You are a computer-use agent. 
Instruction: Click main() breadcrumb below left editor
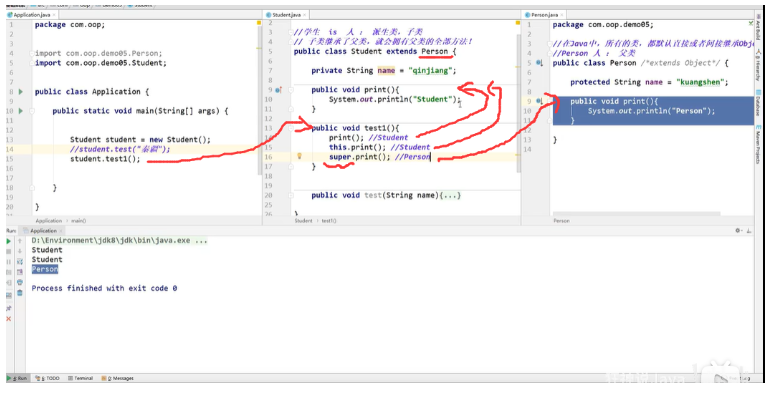click(x=79, y=221)
